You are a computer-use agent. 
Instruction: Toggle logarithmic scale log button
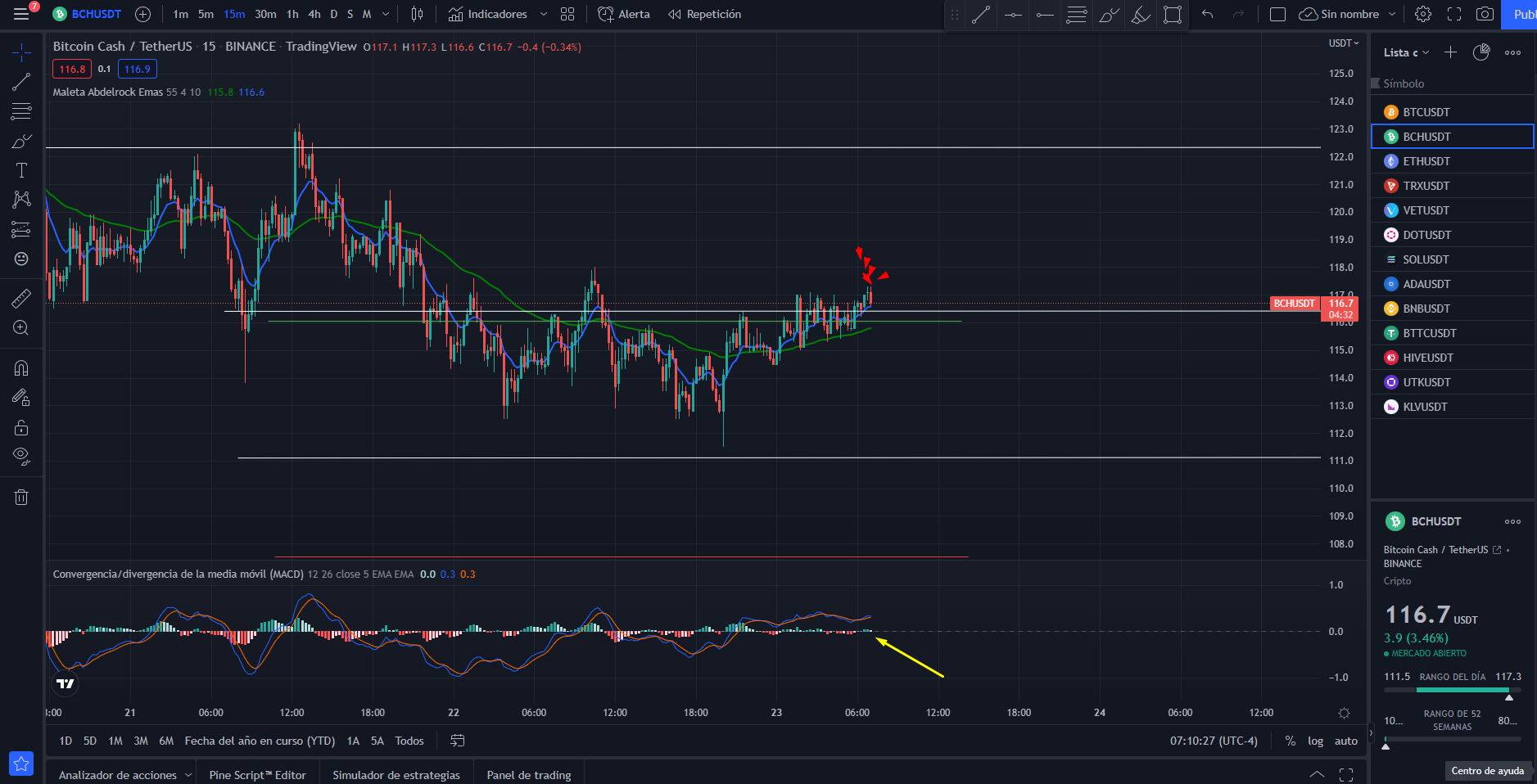coord(1315,741)
